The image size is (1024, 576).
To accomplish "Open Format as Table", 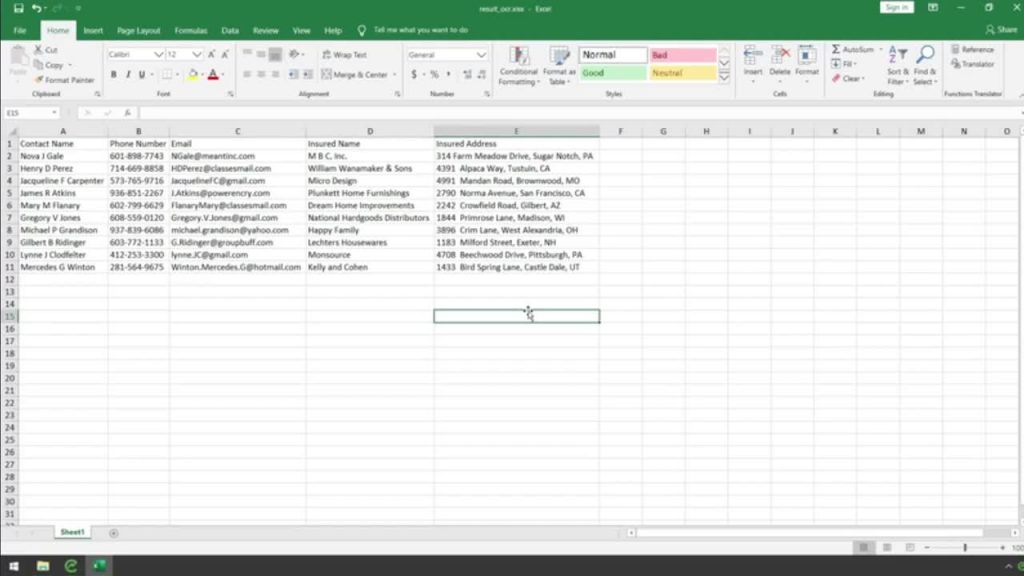I will click(559, 65).
